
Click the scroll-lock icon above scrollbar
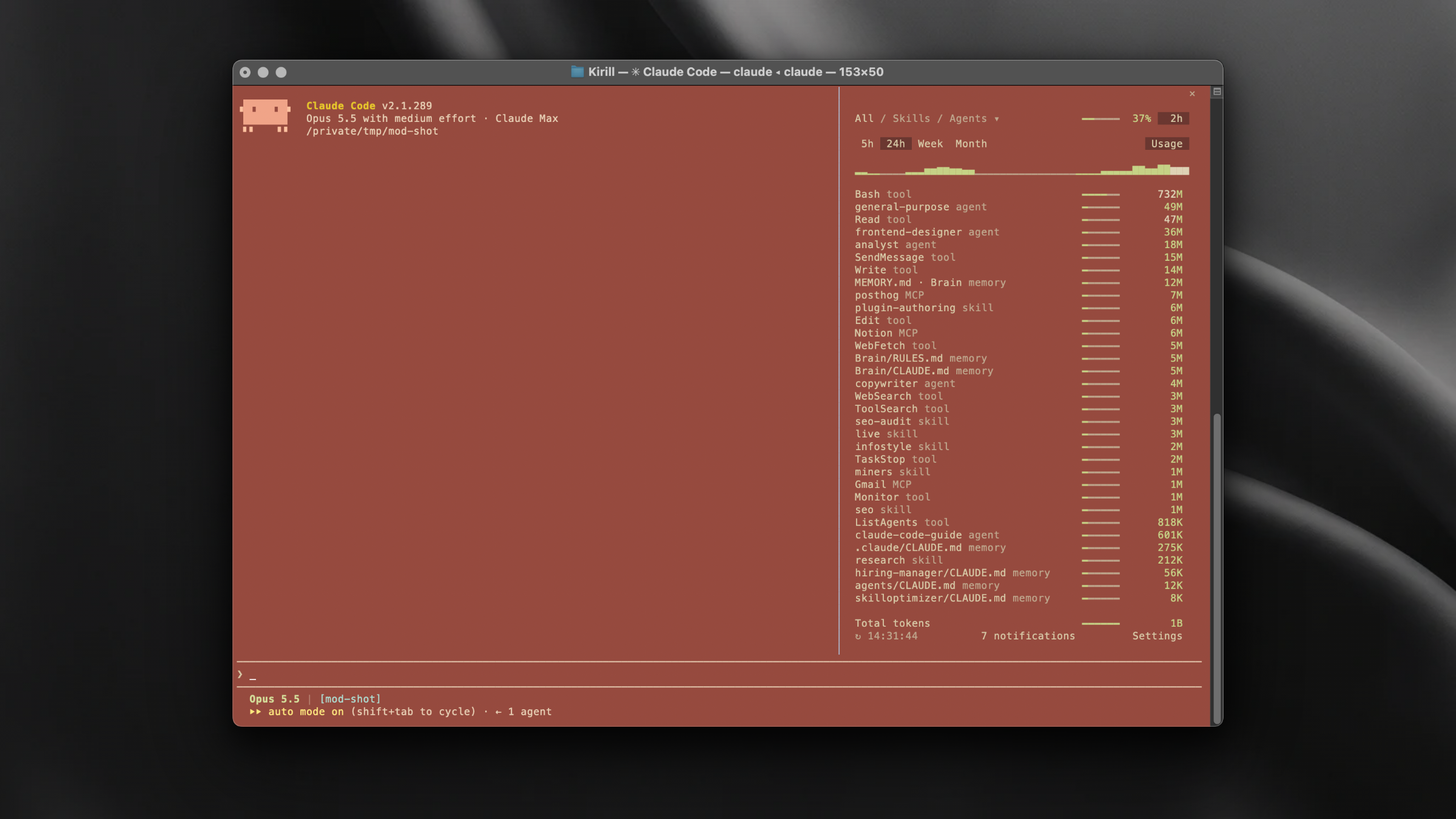1217,92
